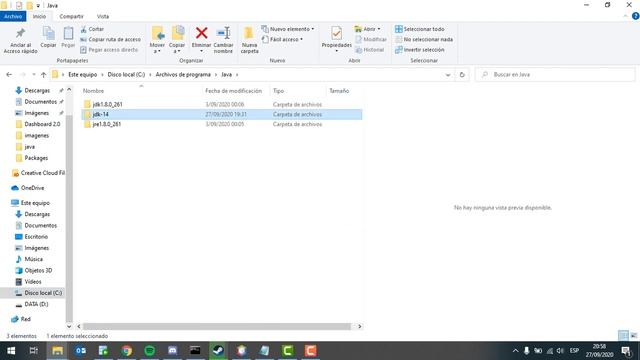Pin folder with Anclar al Acceso rápido
640x360 pixels.
[20, 41]
